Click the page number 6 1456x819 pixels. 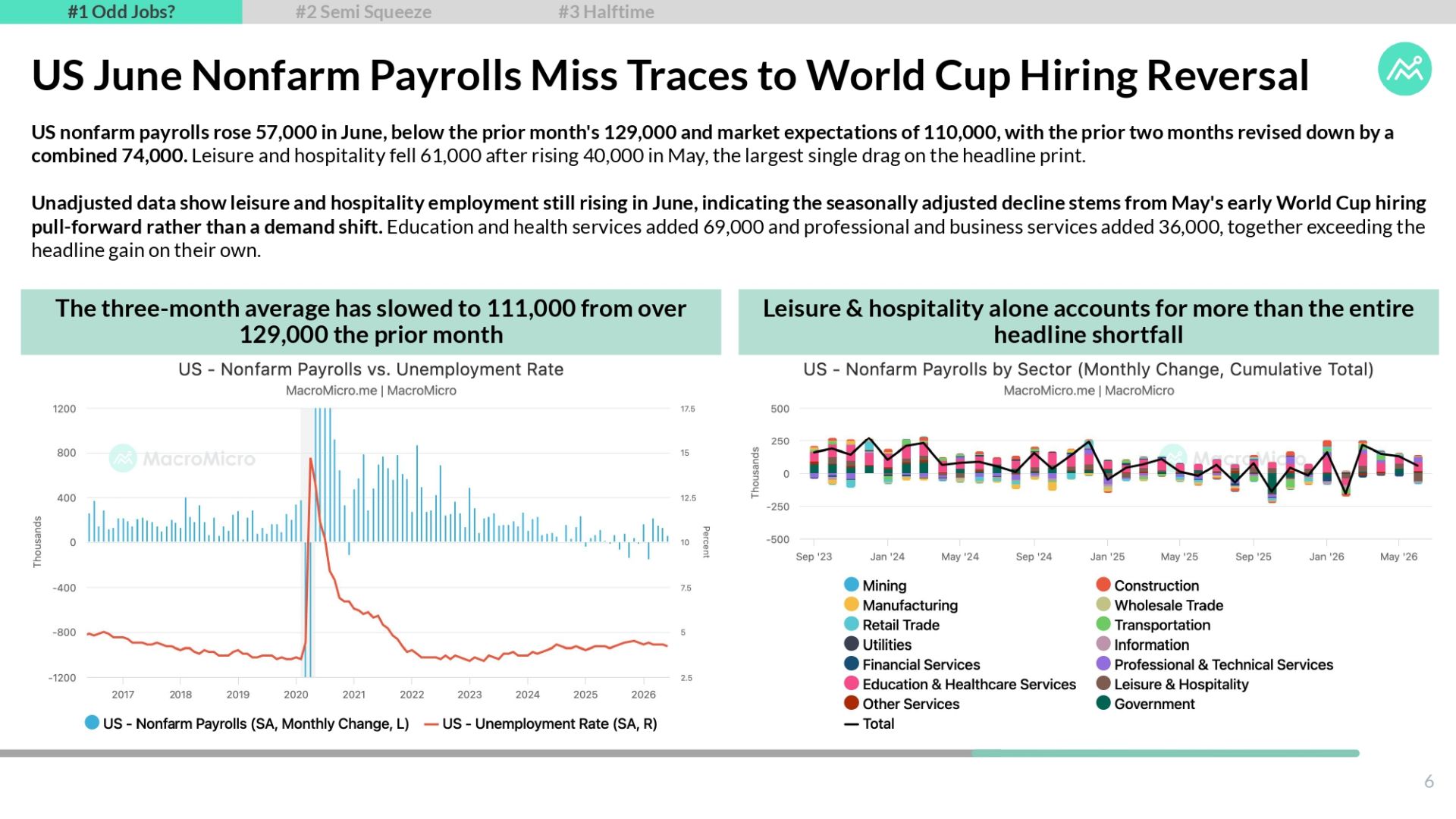click(1429, 781)
